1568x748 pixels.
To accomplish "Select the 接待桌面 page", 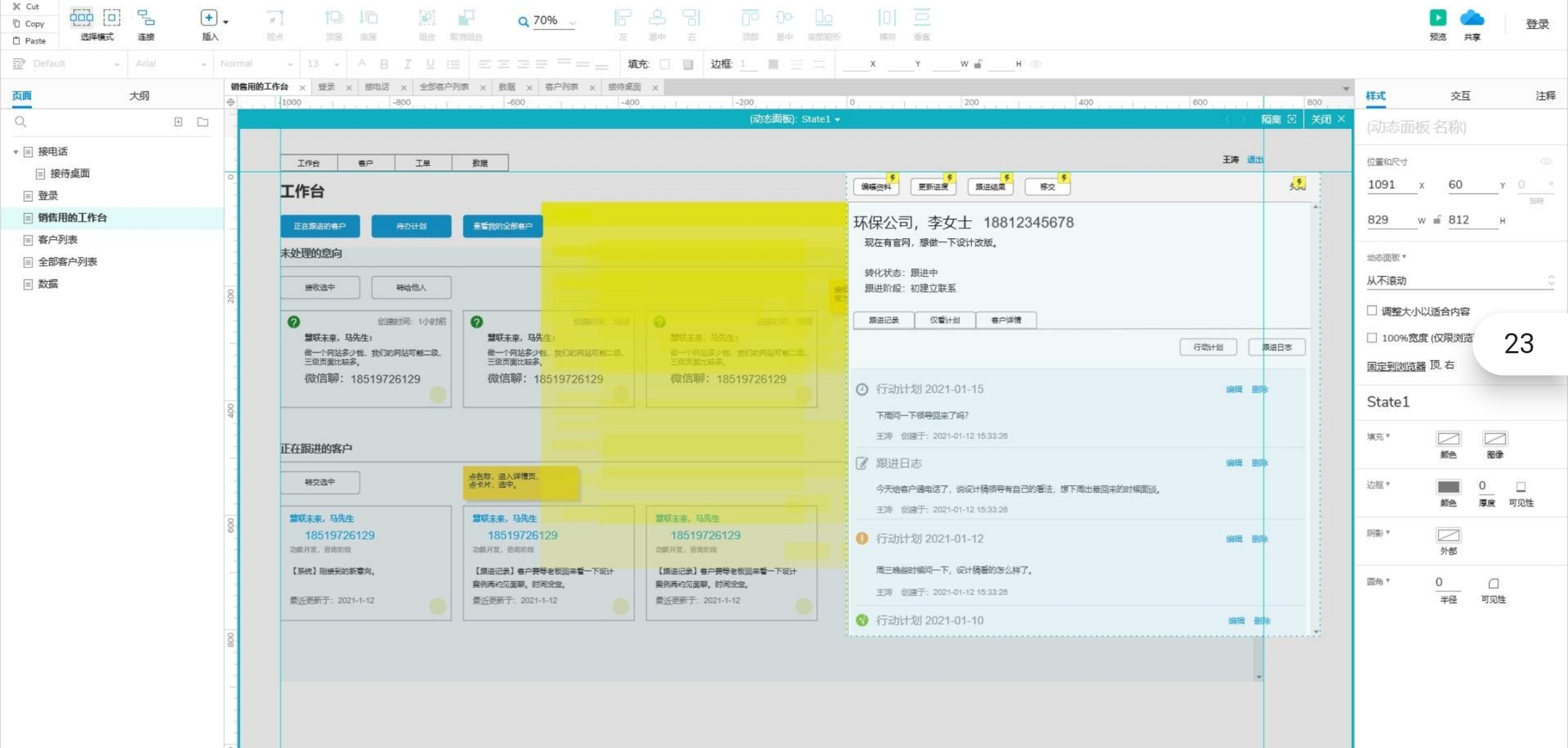I will (x=70, y=174).
